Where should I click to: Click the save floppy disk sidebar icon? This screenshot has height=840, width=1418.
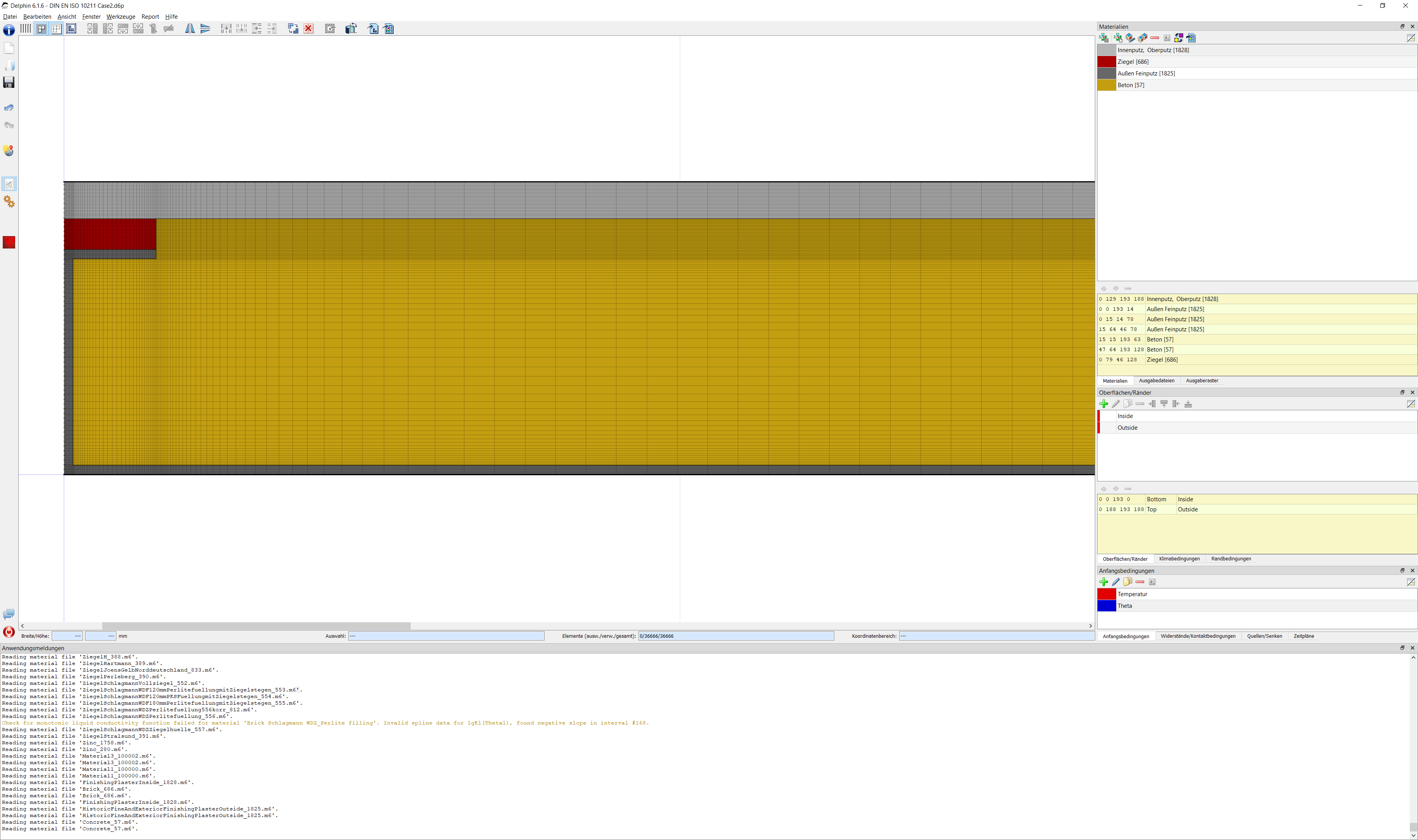(x=9, y=83)
